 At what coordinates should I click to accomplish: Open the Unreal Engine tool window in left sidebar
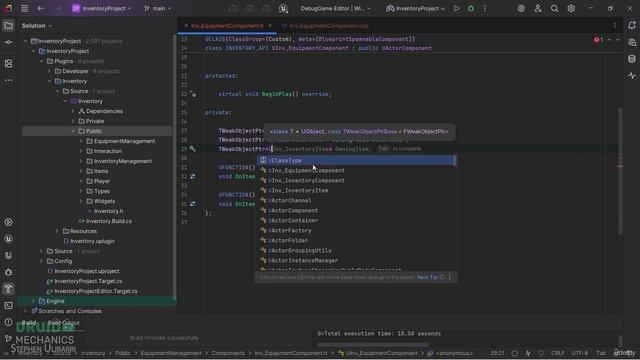click(8, 239)
